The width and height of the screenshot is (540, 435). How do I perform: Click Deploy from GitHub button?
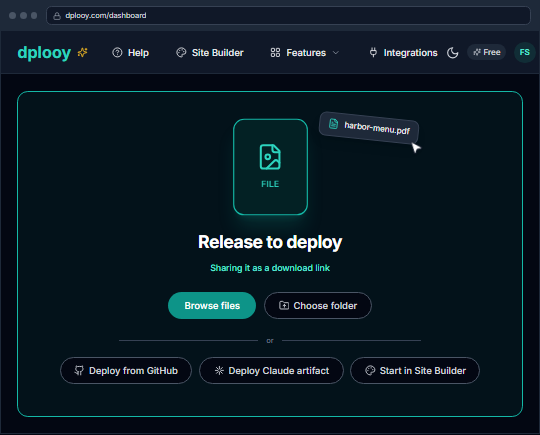(x=126, y=371)
